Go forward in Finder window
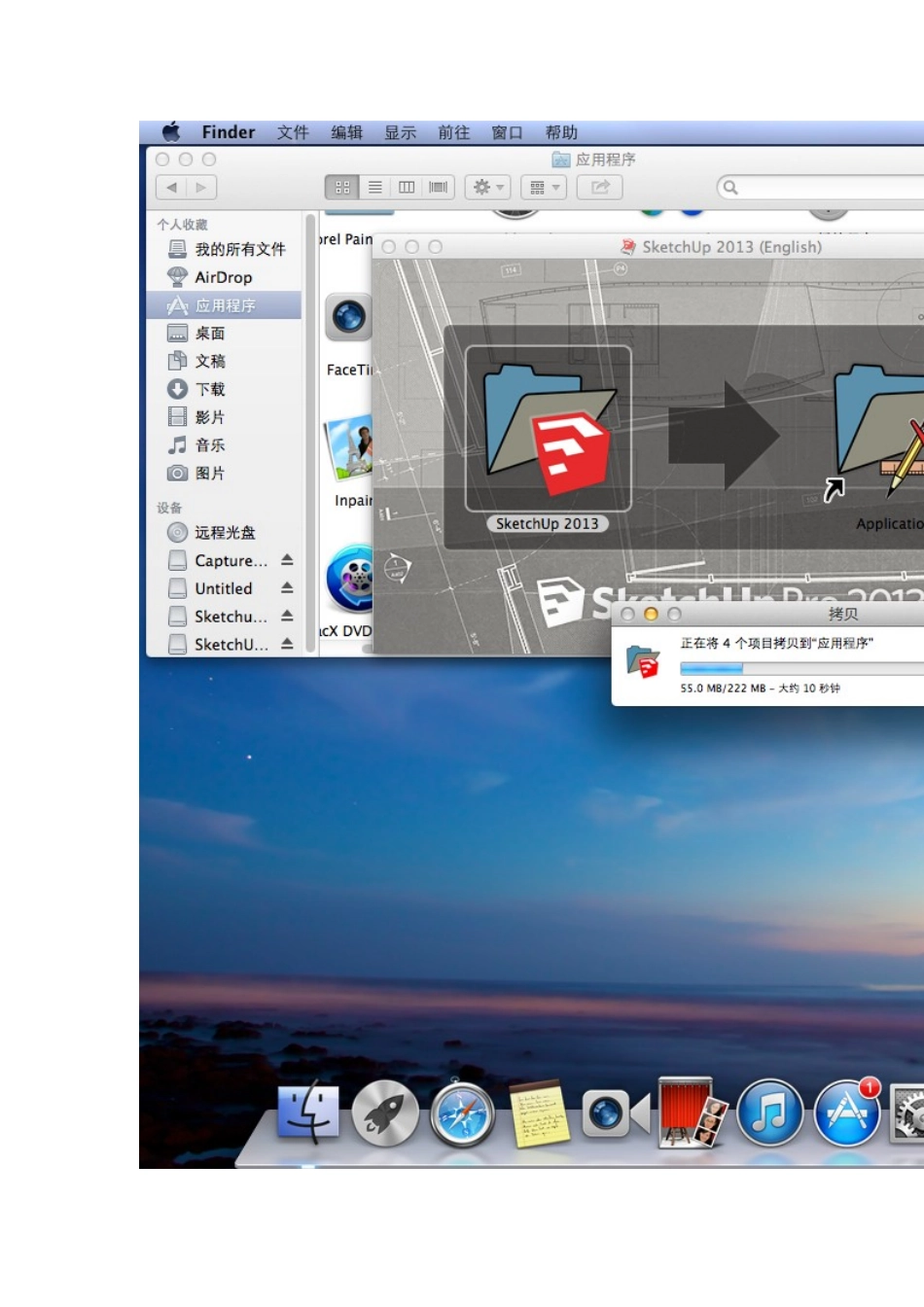 201,188
